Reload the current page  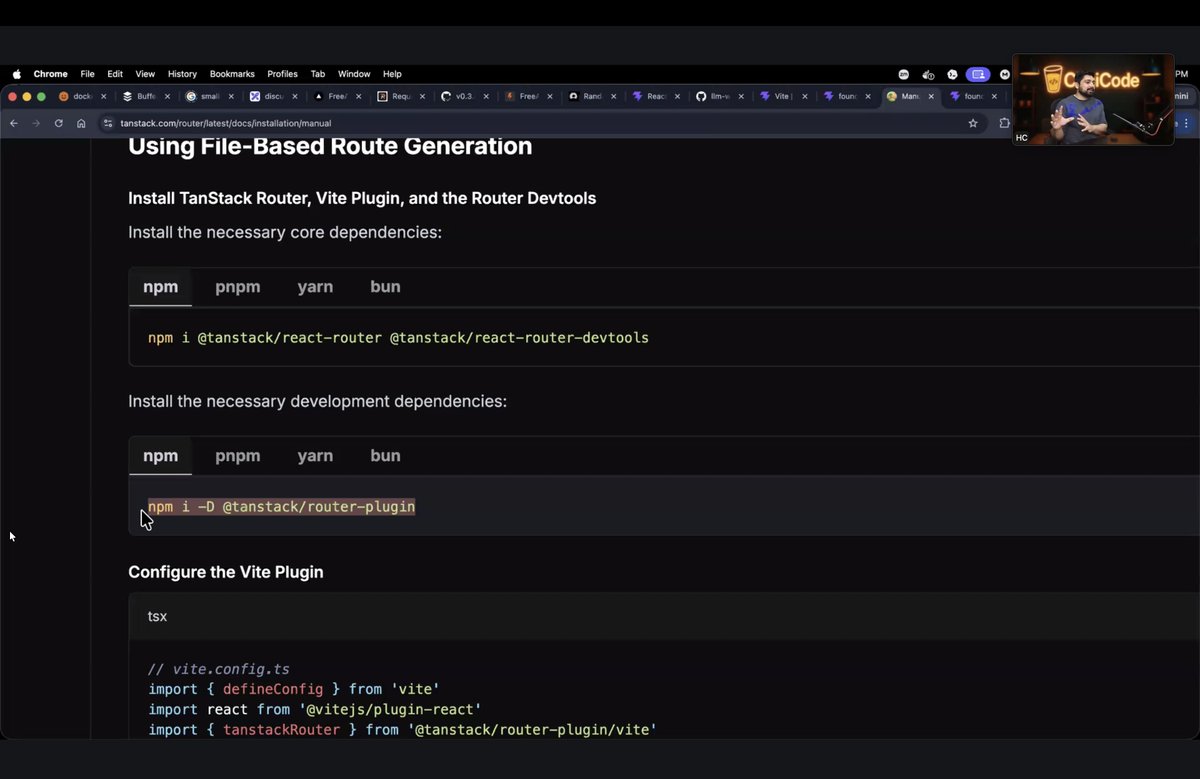(58, 123)
